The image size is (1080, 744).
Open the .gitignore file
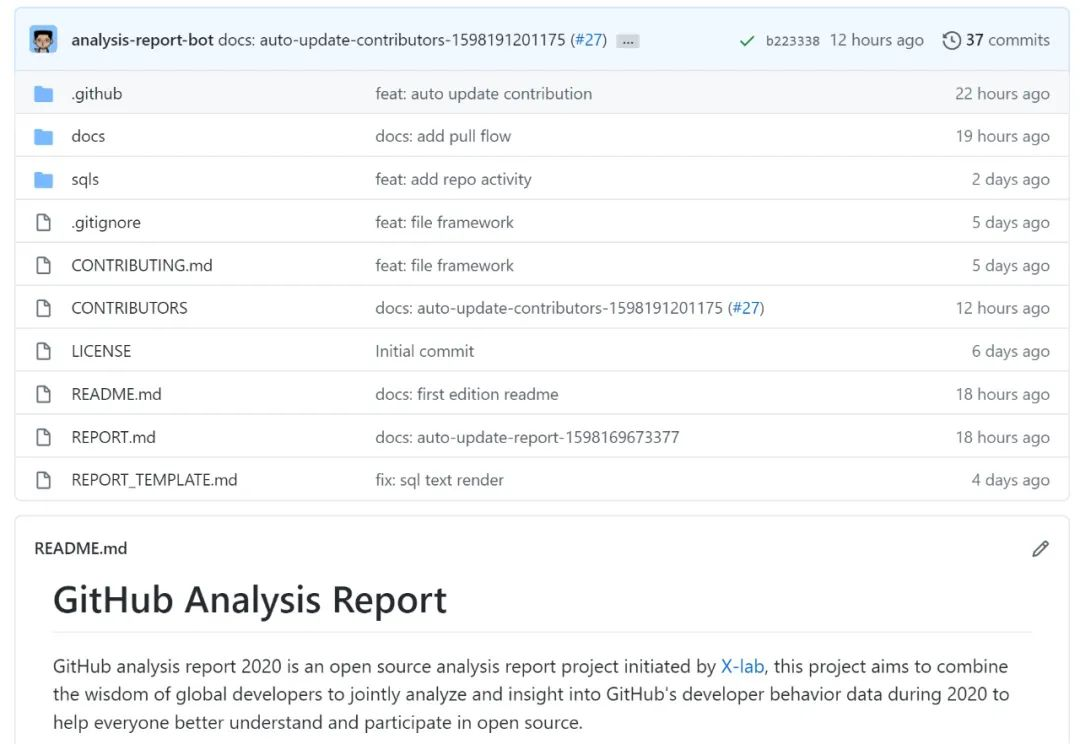pos(106,223)
